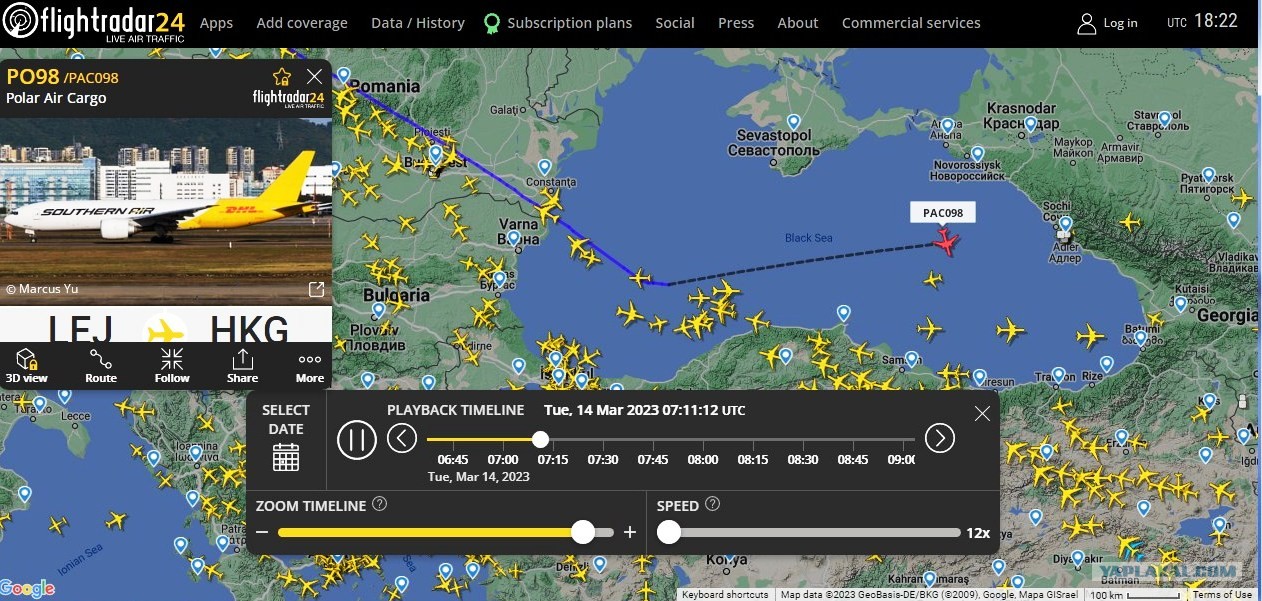This screenshot has height=601, width=1262.
Task: Jump to 08:45 on timeline
Action: tap(853, 459)
